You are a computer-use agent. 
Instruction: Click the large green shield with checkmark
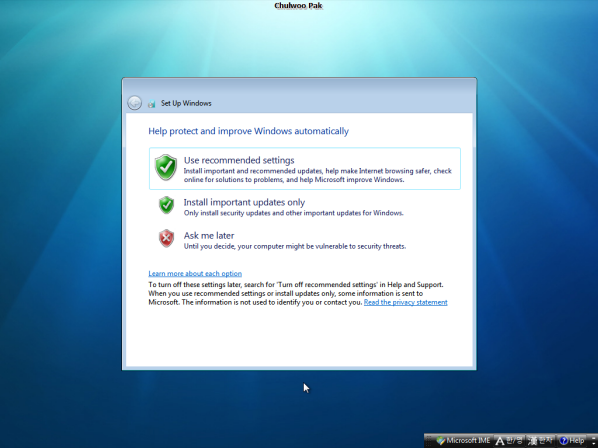tap(166, 167)
